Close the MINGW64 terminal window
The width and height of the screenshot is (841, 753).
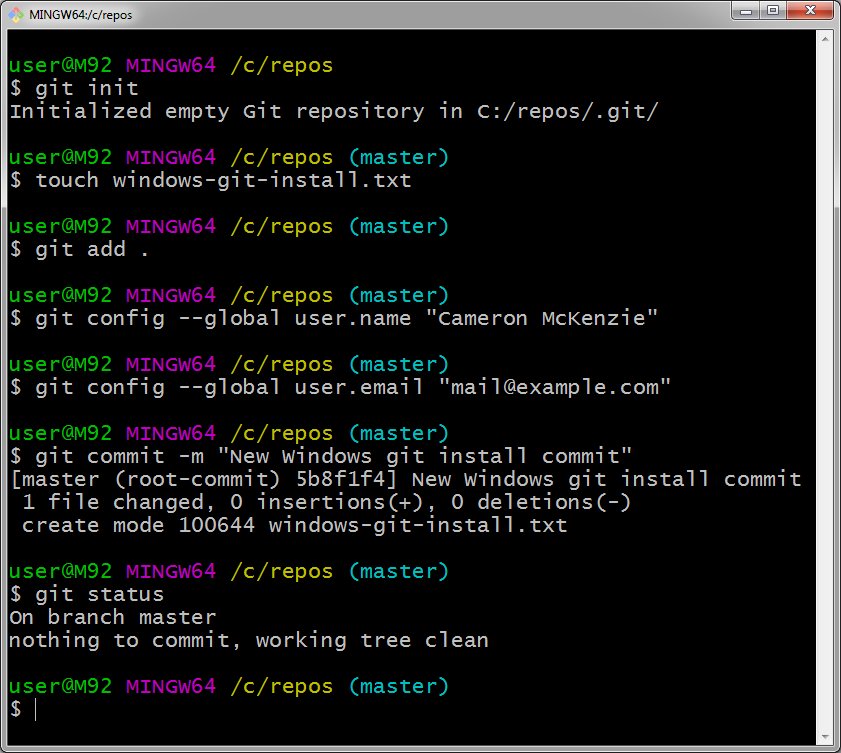[809, 12]
